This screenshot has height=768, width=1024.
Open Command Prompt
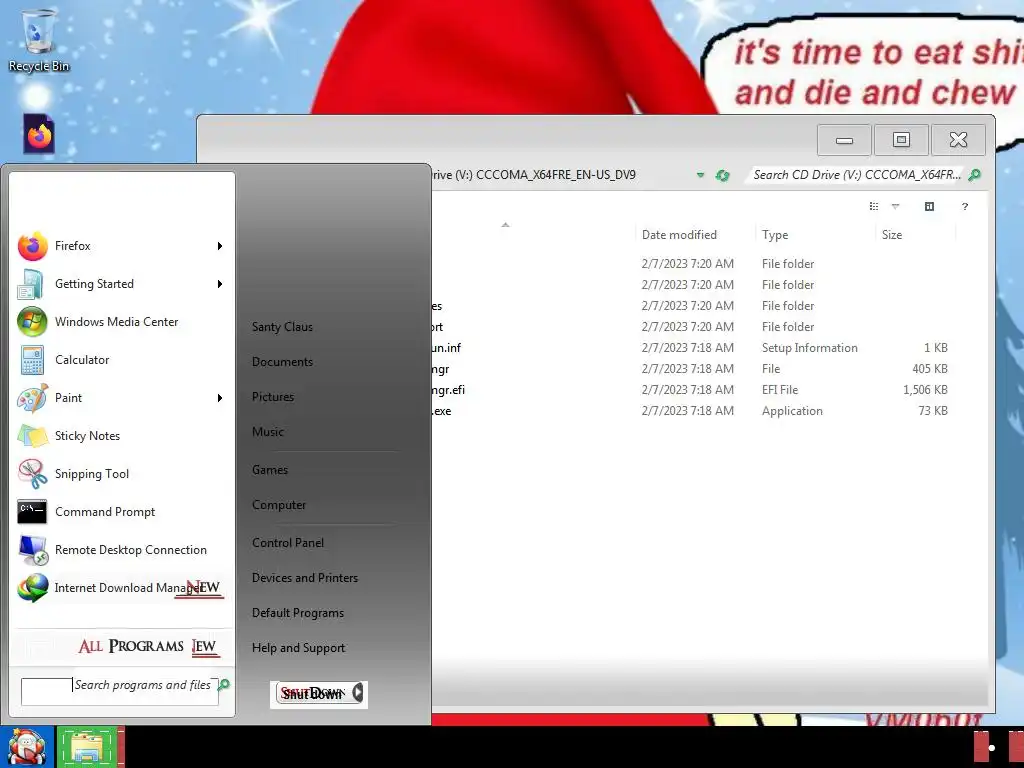coord(120,511)
